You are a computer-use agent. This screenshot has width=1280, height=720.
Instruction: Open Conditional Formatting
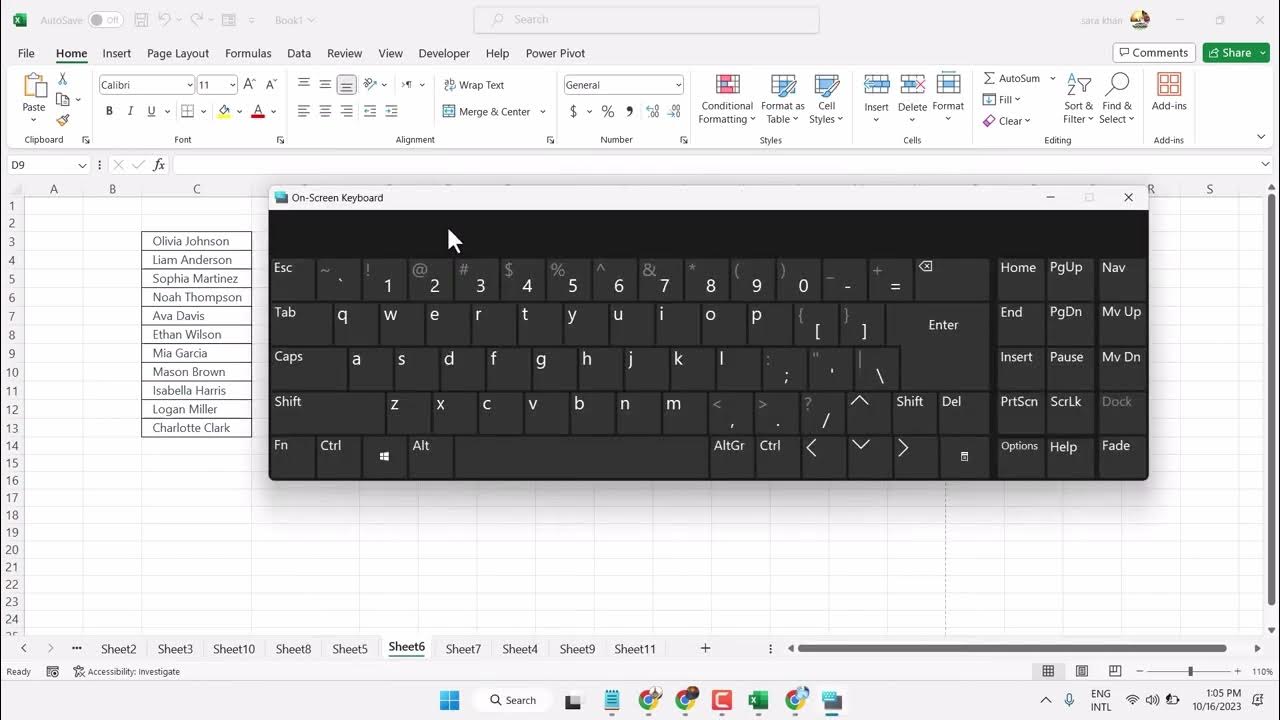[727, 99]
